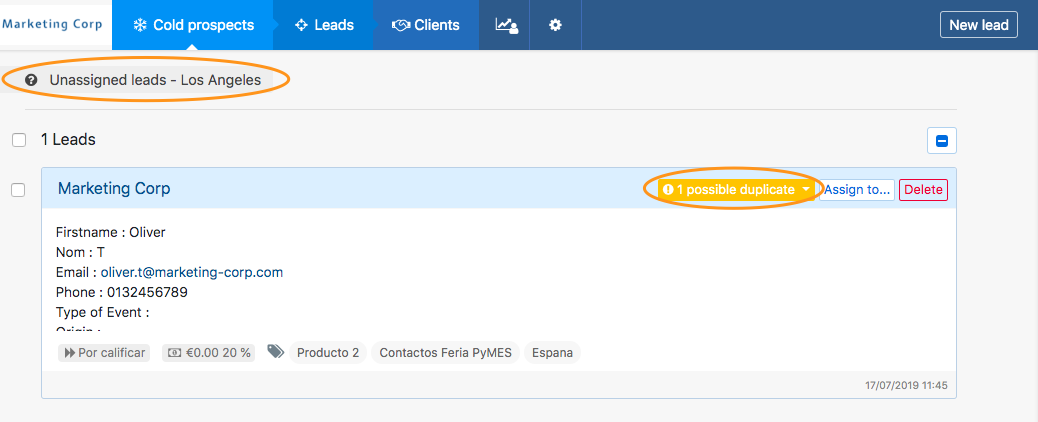This screenshot has width=1038, height=422.
Task: Click the tags icon
Action: (x=275, y=351)
